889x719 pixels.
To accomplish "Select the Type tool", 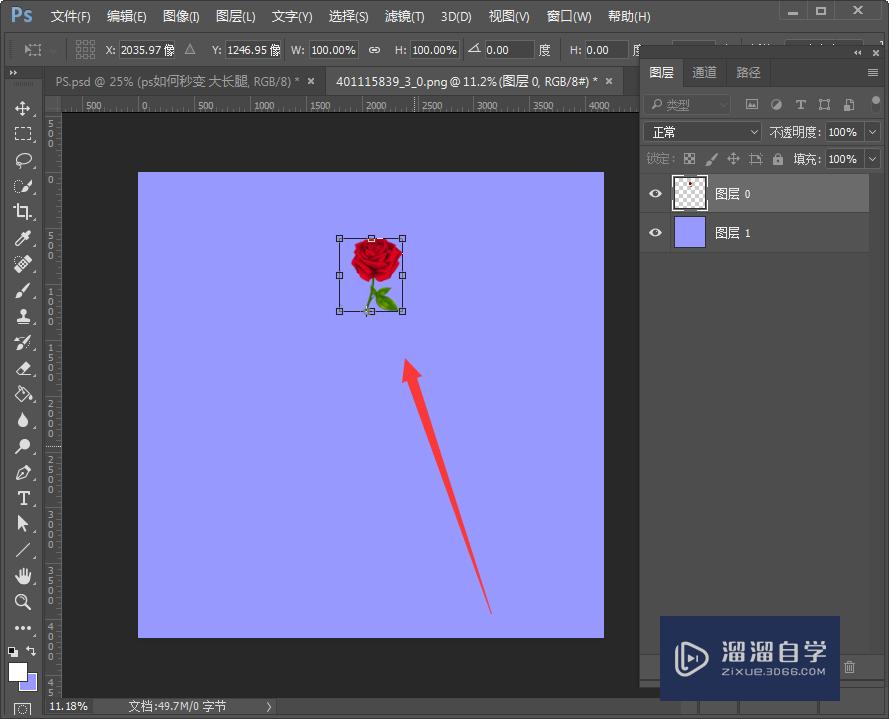I will coord(23,498).
